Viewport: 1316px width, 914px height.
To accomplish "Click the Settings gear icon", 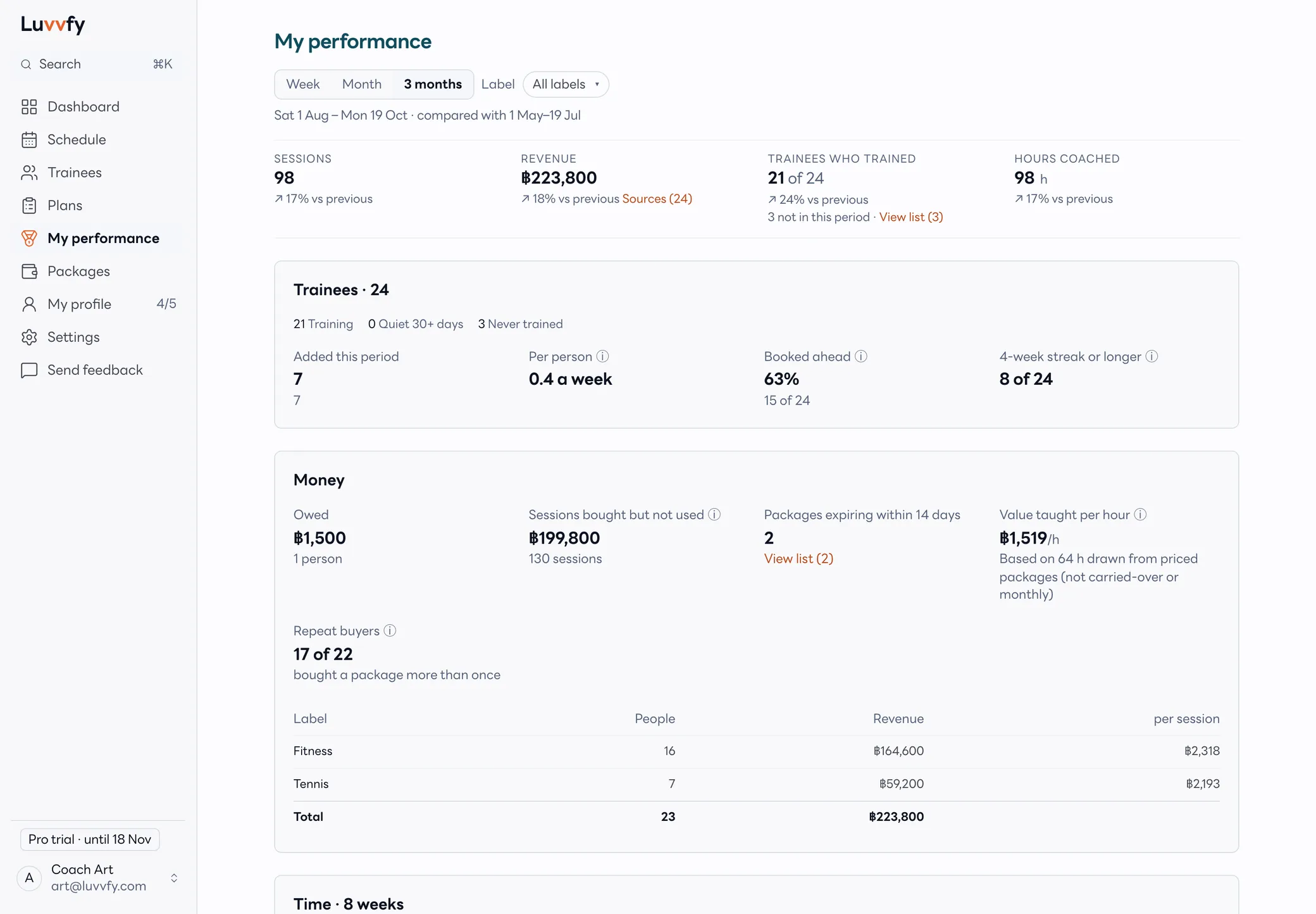I will (29, 337).
